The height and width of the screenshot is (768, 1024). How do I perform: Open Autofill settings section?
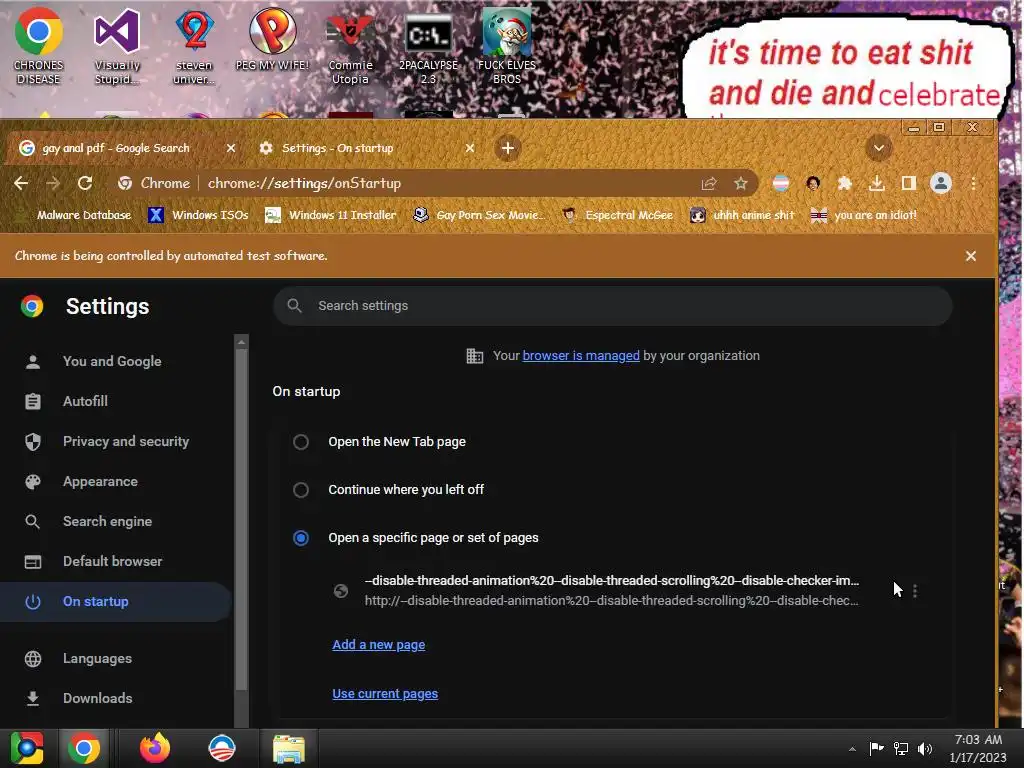pyautogui.click(x=115, y=401)
